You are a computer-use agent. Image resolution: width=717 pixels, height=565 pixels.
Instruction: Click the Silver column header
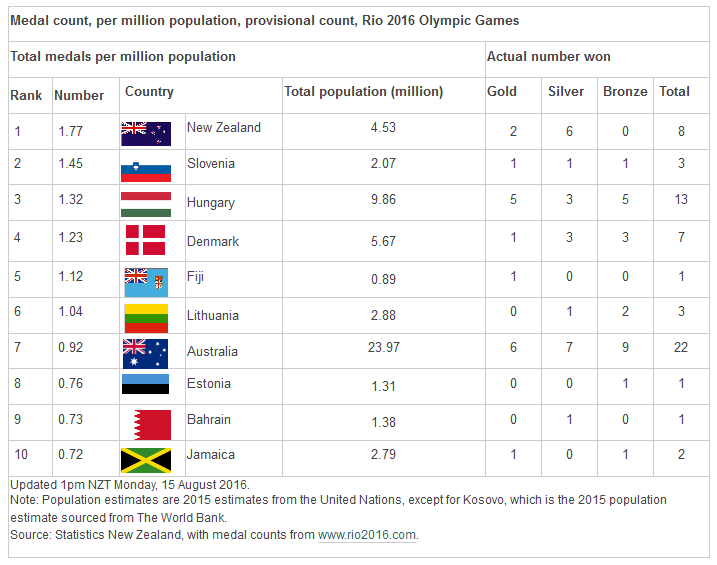point(566,91)
